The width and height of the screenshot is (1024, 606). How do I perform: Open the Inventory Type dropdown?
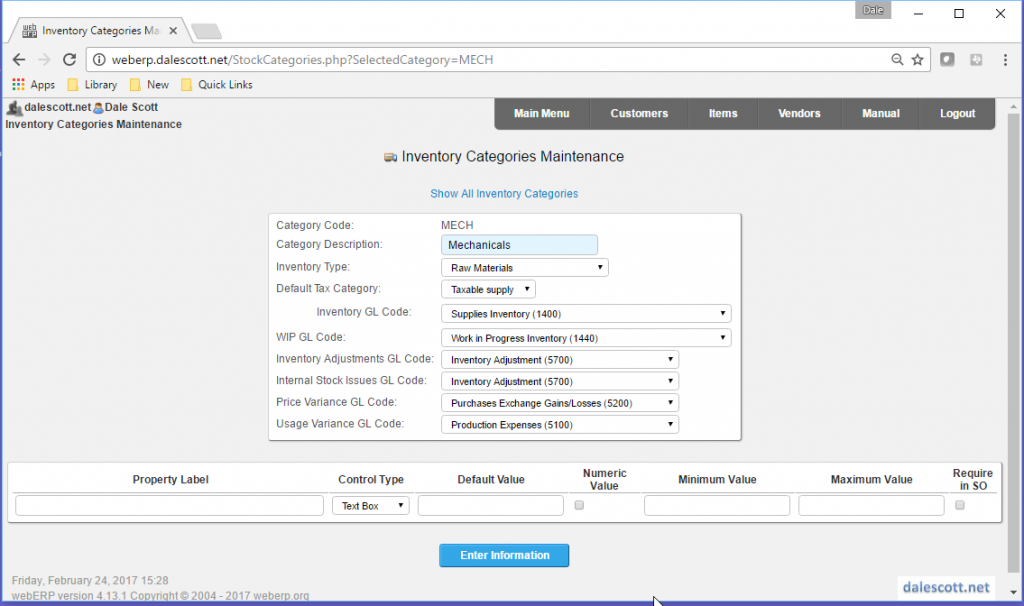(524, 267)
